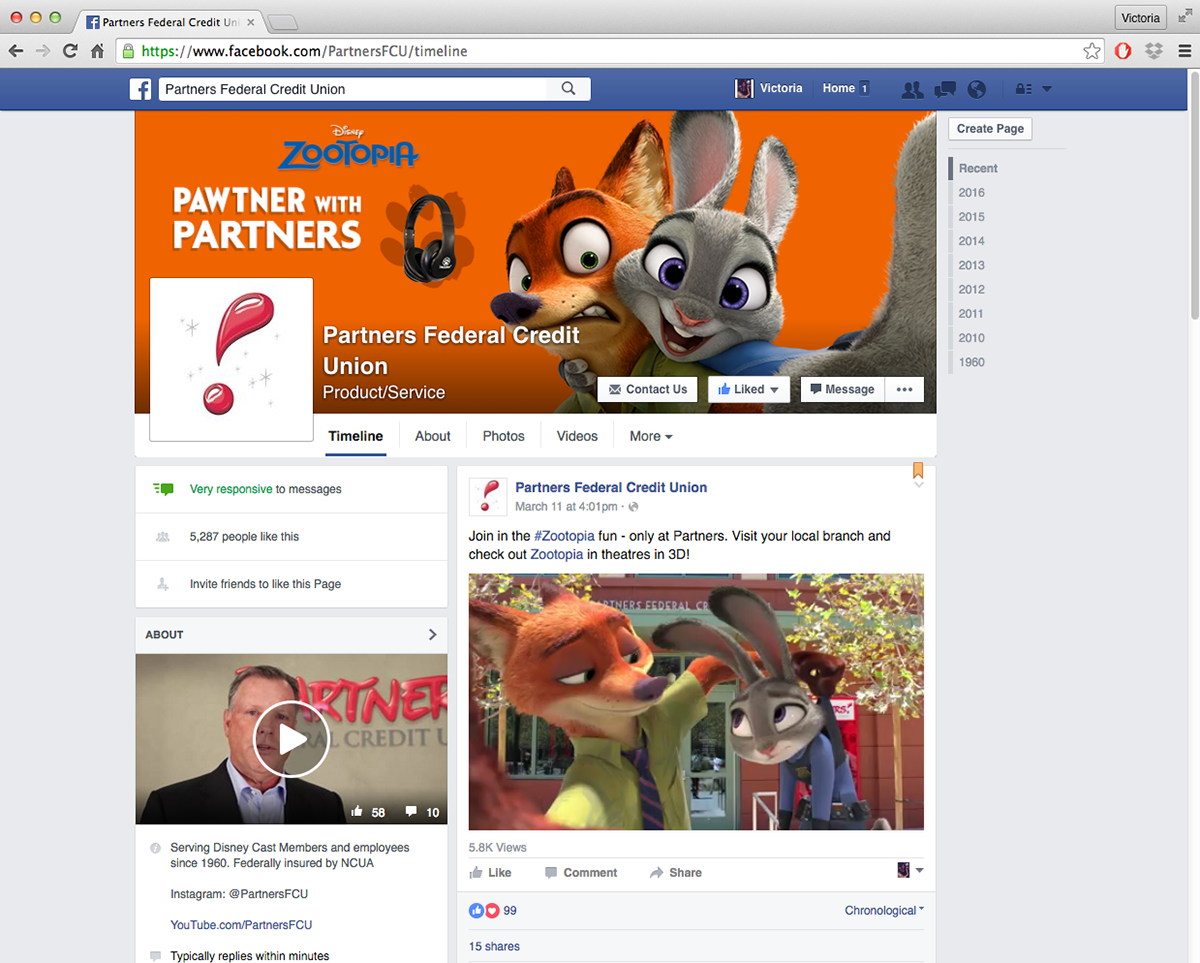This screenshot has width=1200, height=963.
Task: Jump to 2014 in timeline
Action: pyautogui.click(x=972, y=241)
